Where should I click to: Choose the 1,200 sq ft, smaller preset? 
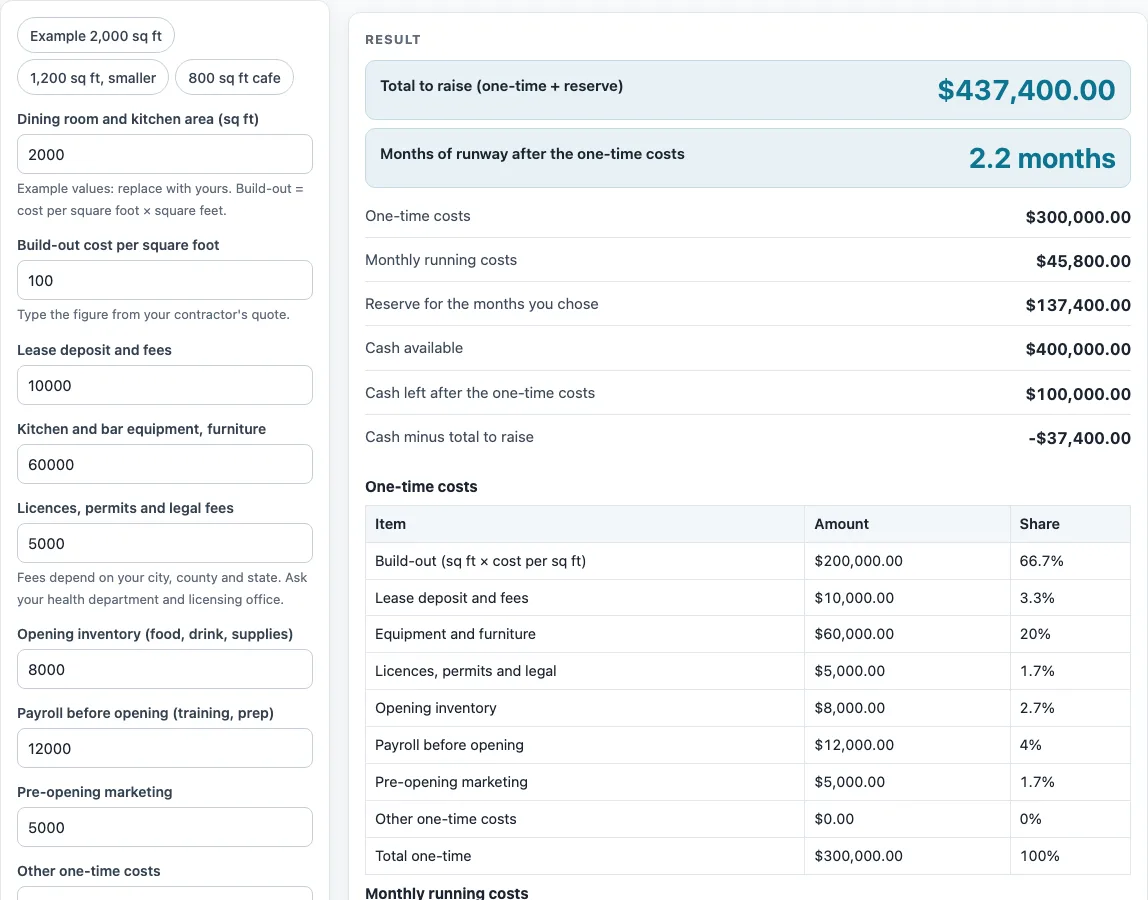pyautogui.click(x=93, y=78)
